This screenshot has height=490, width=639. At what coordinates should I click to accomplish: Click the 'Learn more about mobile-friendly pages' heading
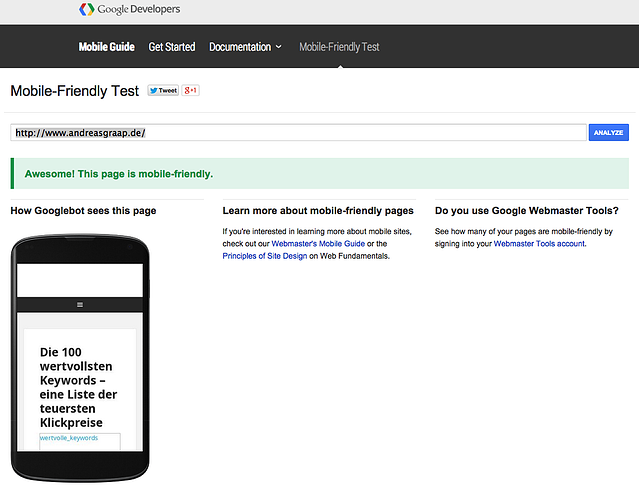pos(318,211)
